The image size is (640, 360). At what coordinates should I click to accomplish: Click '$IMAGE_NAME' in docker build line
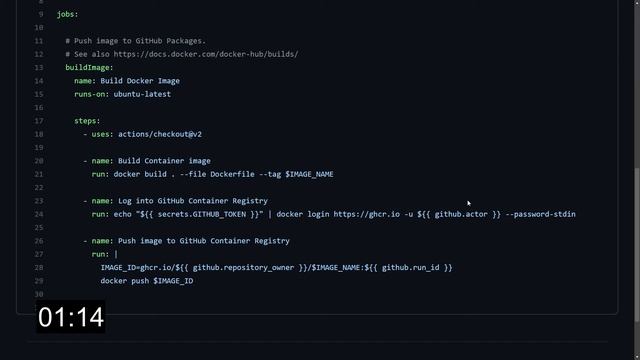tap(309, 174)
